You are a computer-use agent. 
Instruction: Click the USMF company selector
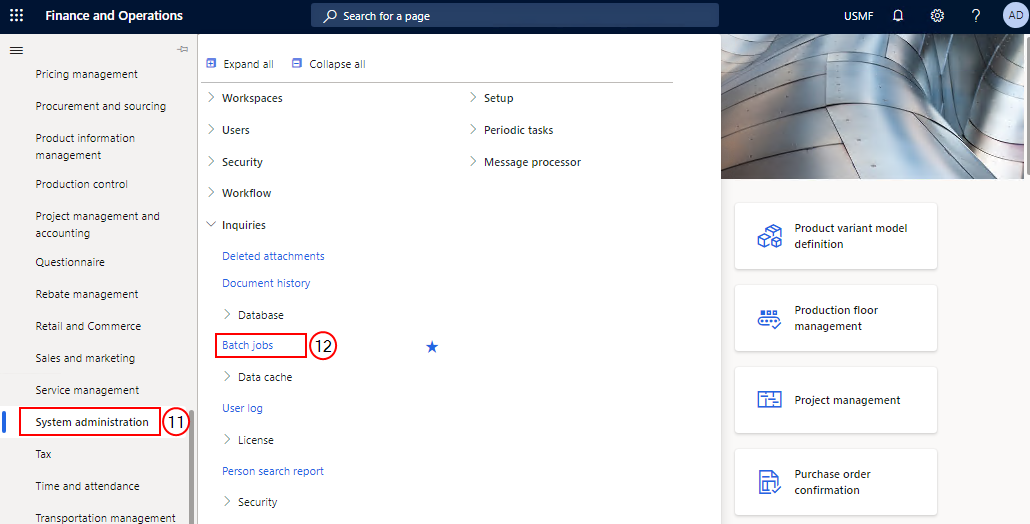click(x=859, y=16)
